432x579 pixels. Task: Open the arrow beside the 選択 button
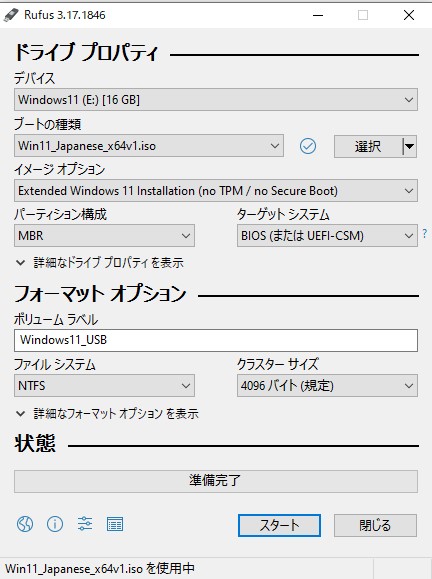[409, 147]
